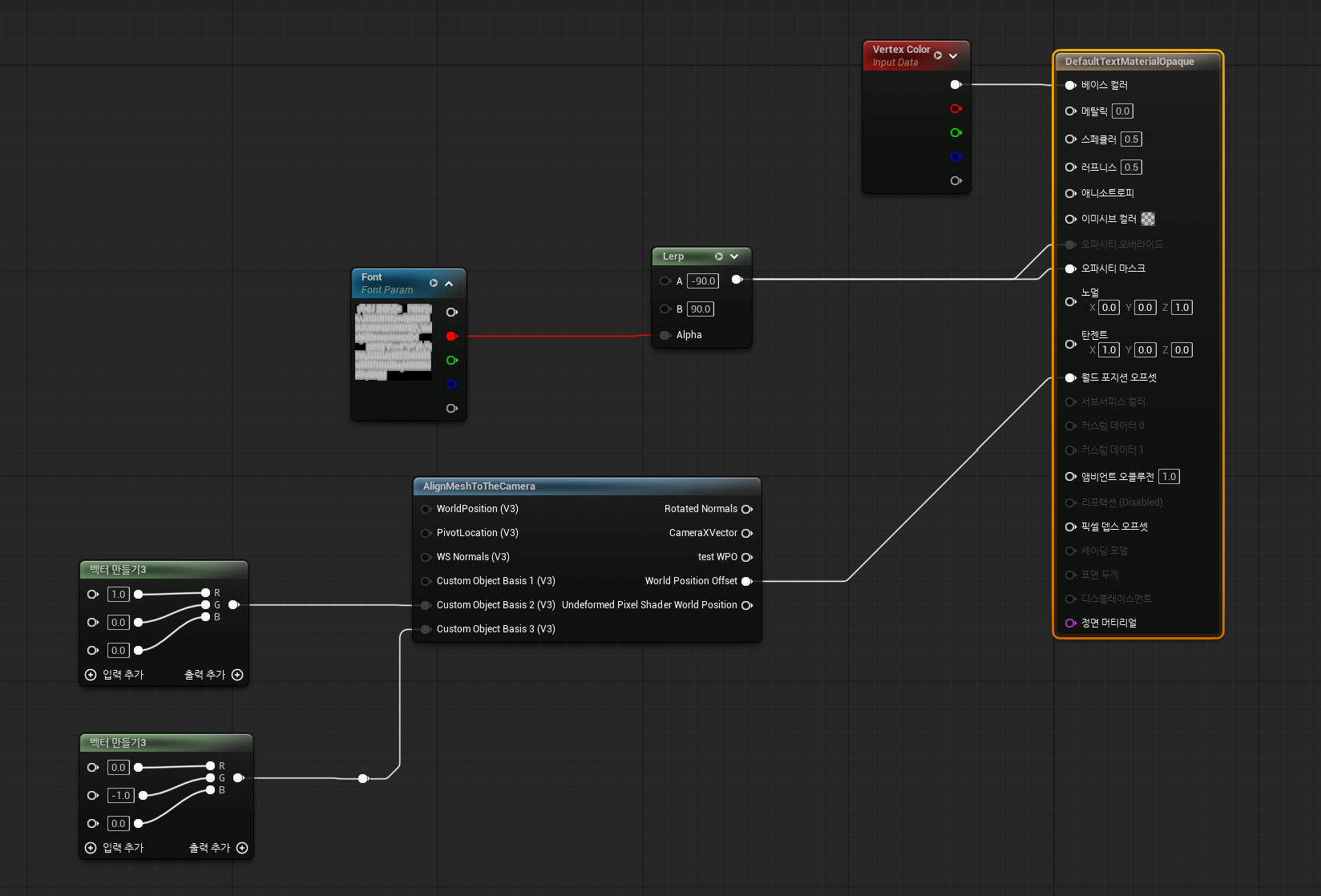Click the 월드 포지션 오프셋 input pin
1321x896 pixels.
tap(1071, 377)
